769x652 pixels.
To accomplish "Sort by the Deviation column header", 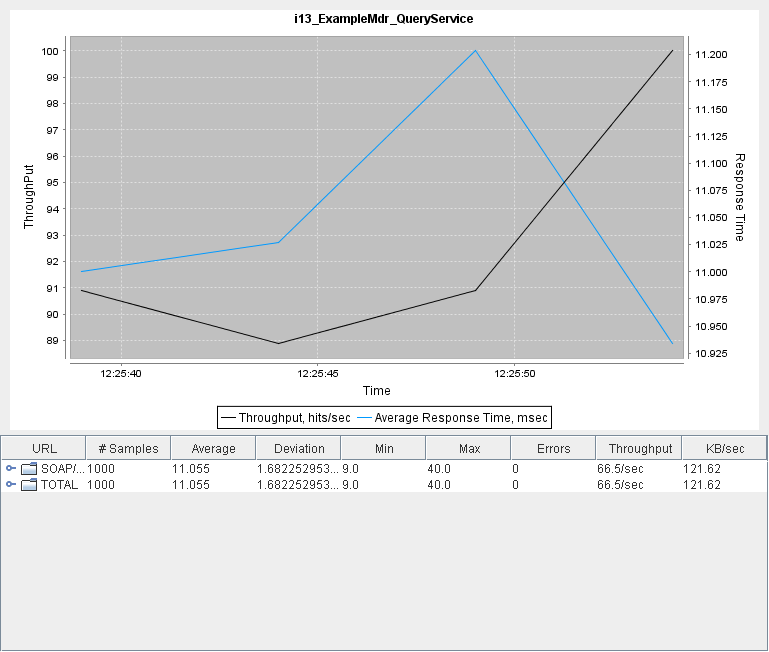I will (299, 448).
